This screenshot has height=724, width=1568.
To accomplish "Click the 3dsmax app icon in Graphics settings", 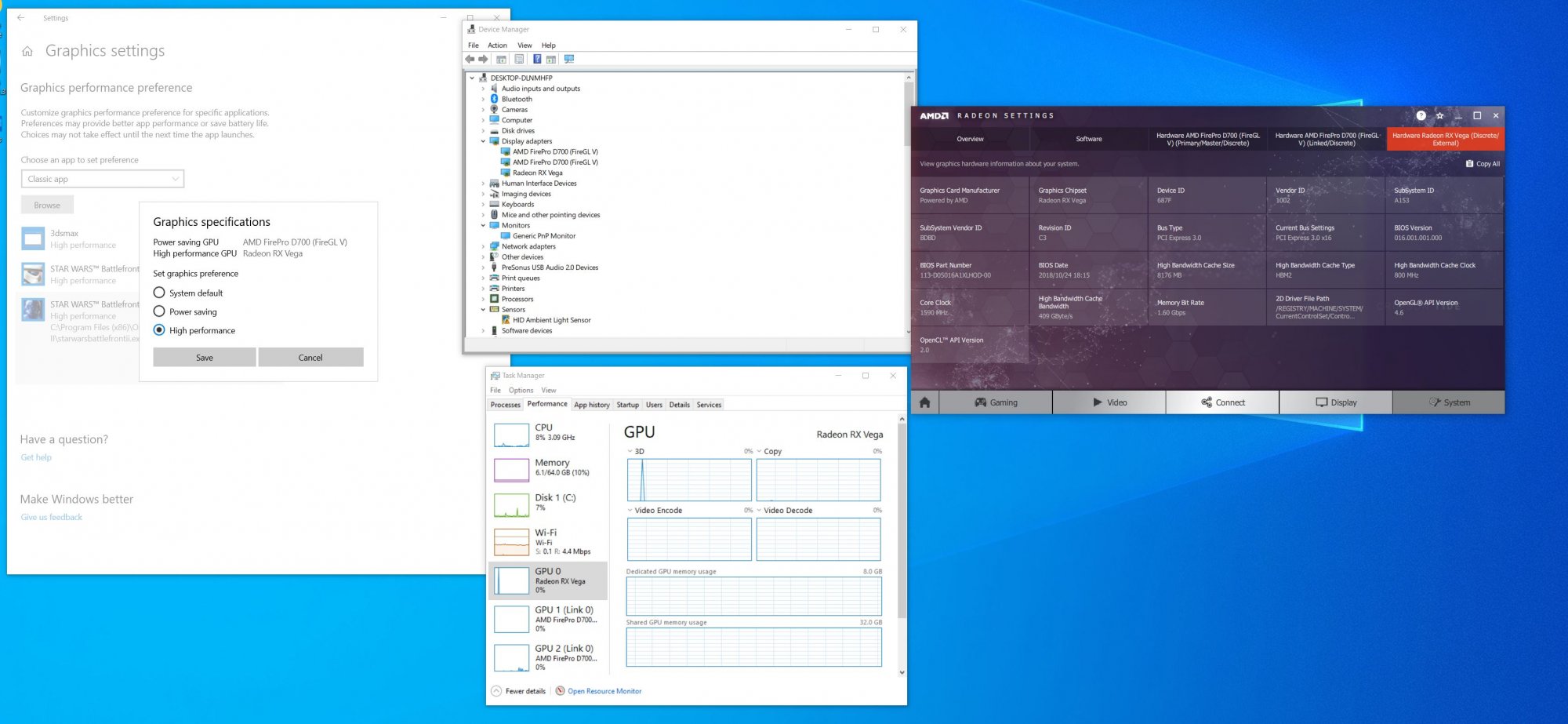I will (x=33, y=238).
